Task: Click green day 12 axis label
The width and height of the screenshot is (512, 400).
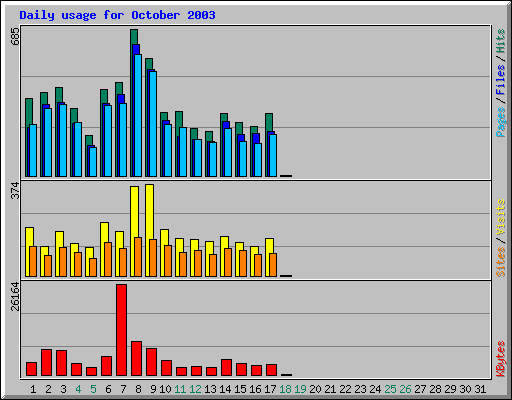Action: tap(195, 389)
